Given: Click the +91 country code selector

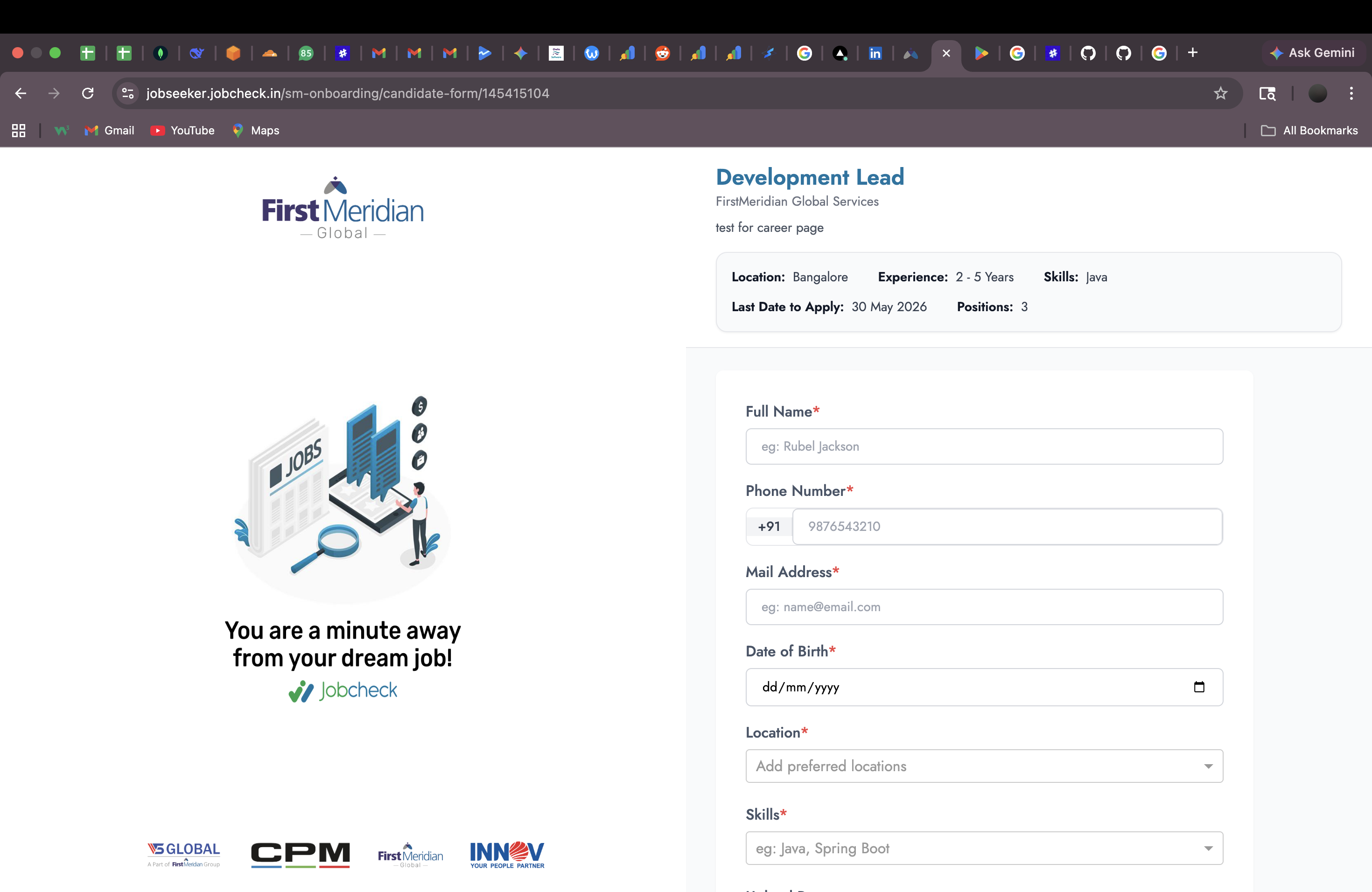Looking at the screenshot, I should (x=769, y=527).
